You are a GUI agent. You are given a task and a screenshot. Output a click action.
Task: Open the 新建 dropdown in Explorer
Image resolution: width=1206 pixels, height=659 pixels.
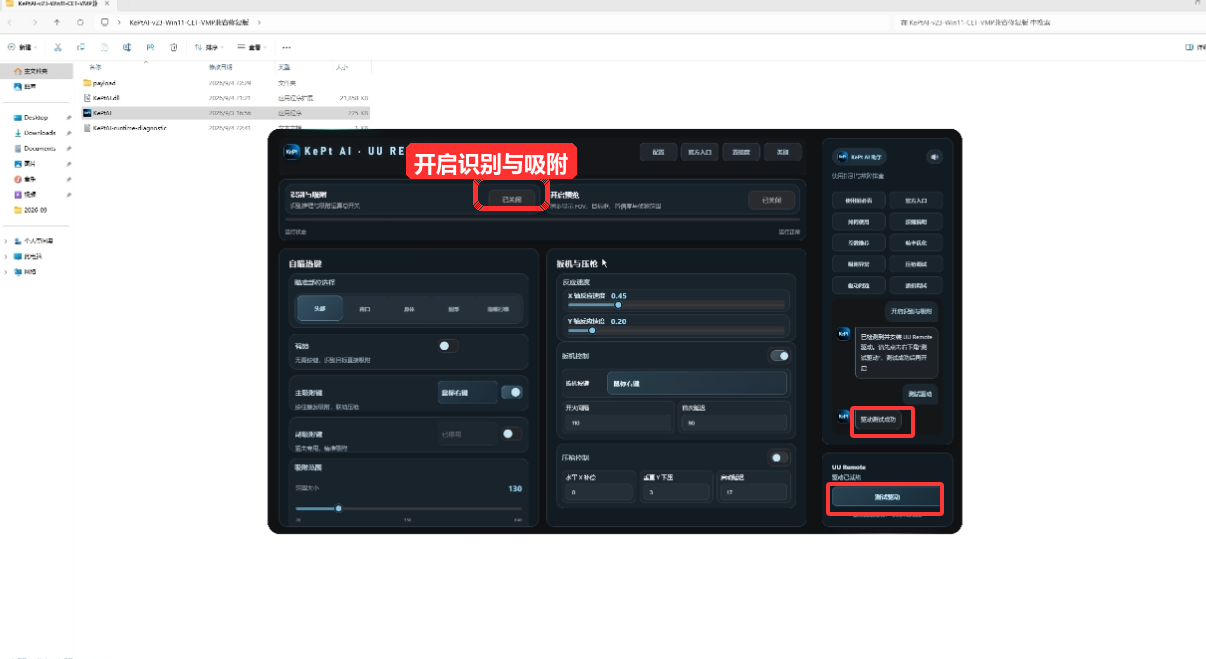coord(21,47)
